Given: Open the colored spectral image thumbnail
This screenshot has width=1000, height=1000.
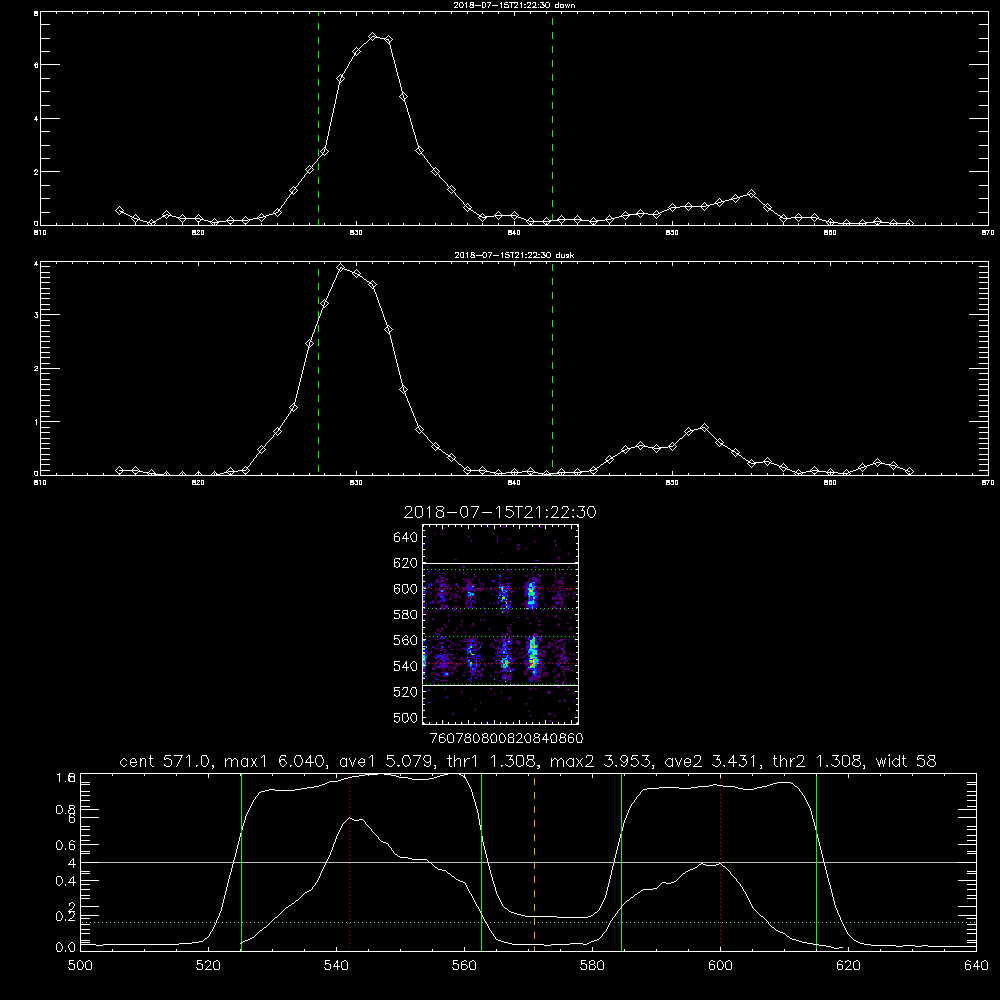Looking at the screenshot, I should (500, 624).
